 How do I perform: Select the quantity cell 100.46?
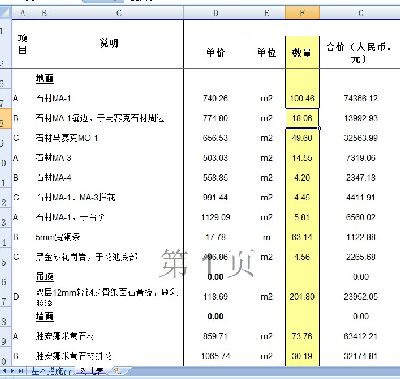pos(302,98)
